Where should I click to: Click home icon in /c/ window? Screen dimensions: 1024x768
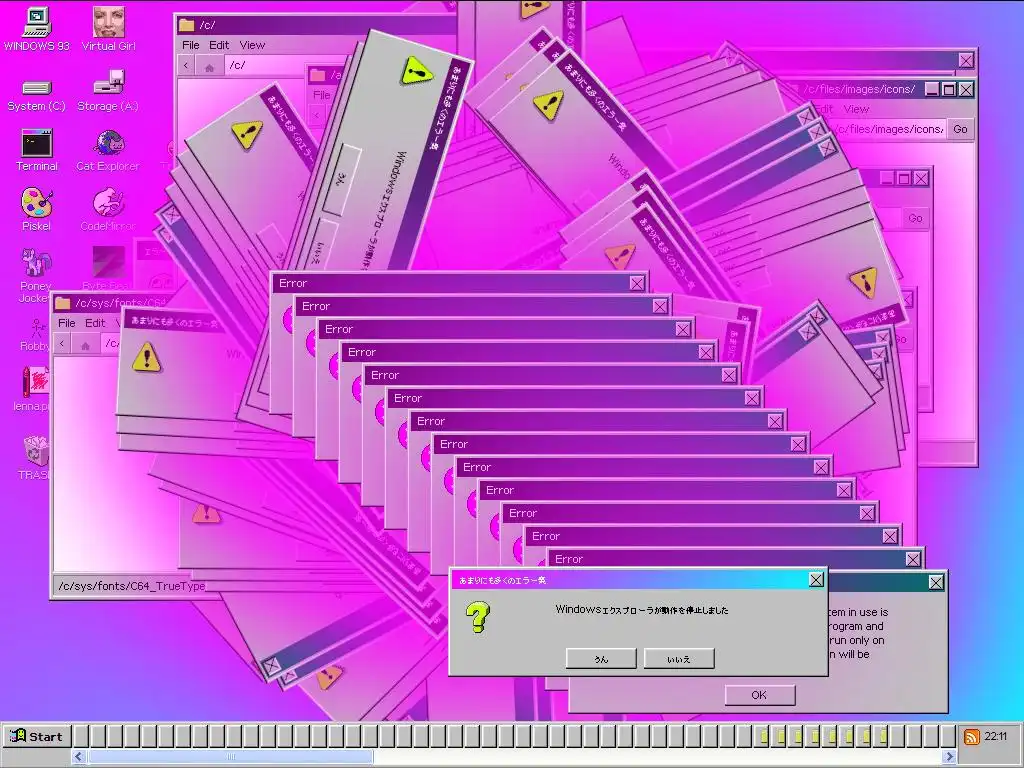pyautogui.click(x=210, y=65)
